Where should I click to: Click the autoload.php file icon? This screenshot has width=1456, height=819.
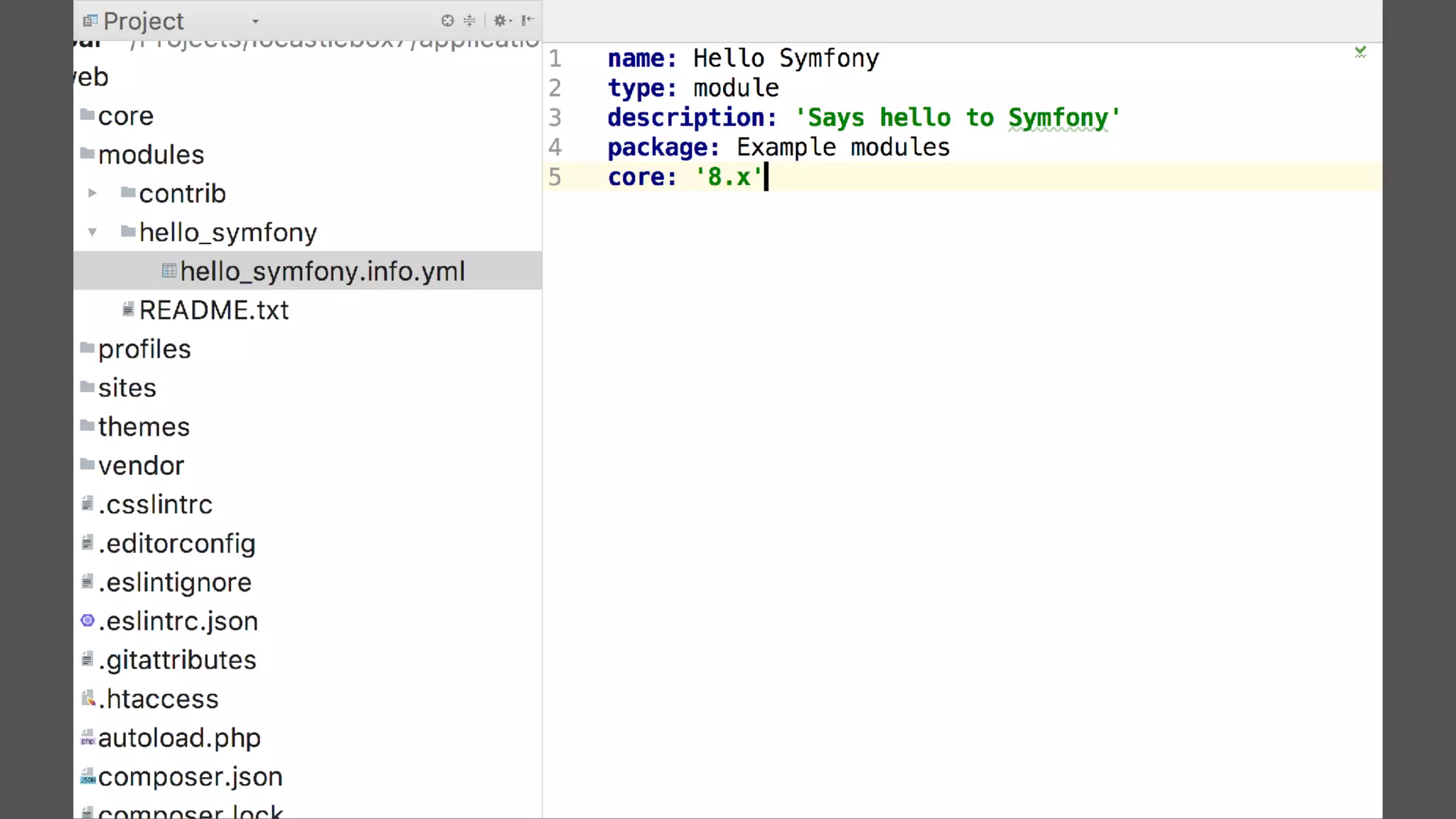[87, 738]
